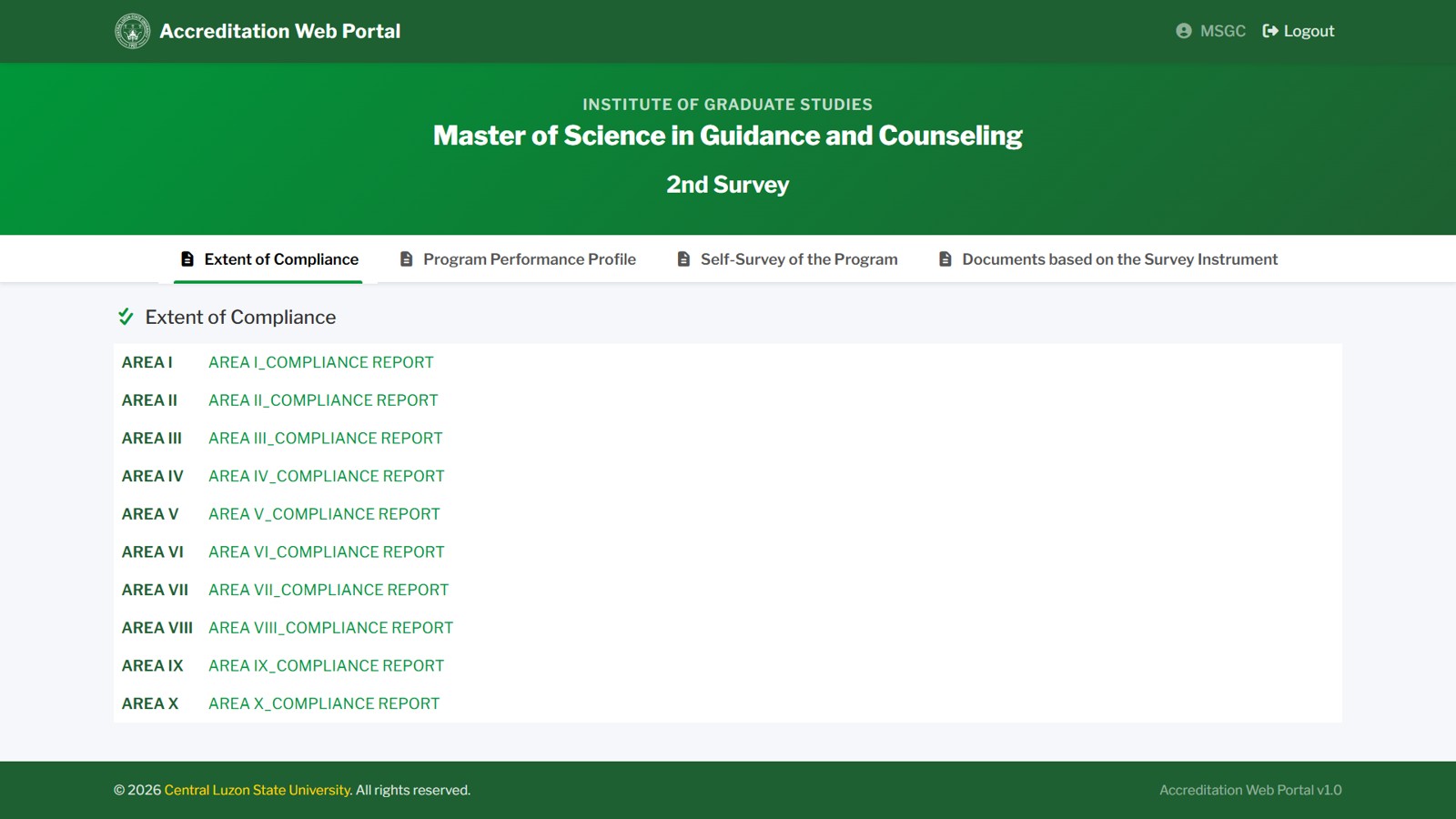The width and height of the screenshot is (1456, 819).
Task: Open AREA X_COMPLIANCE REPORT link
Action: pyautogui.click(x=324, y=703)
